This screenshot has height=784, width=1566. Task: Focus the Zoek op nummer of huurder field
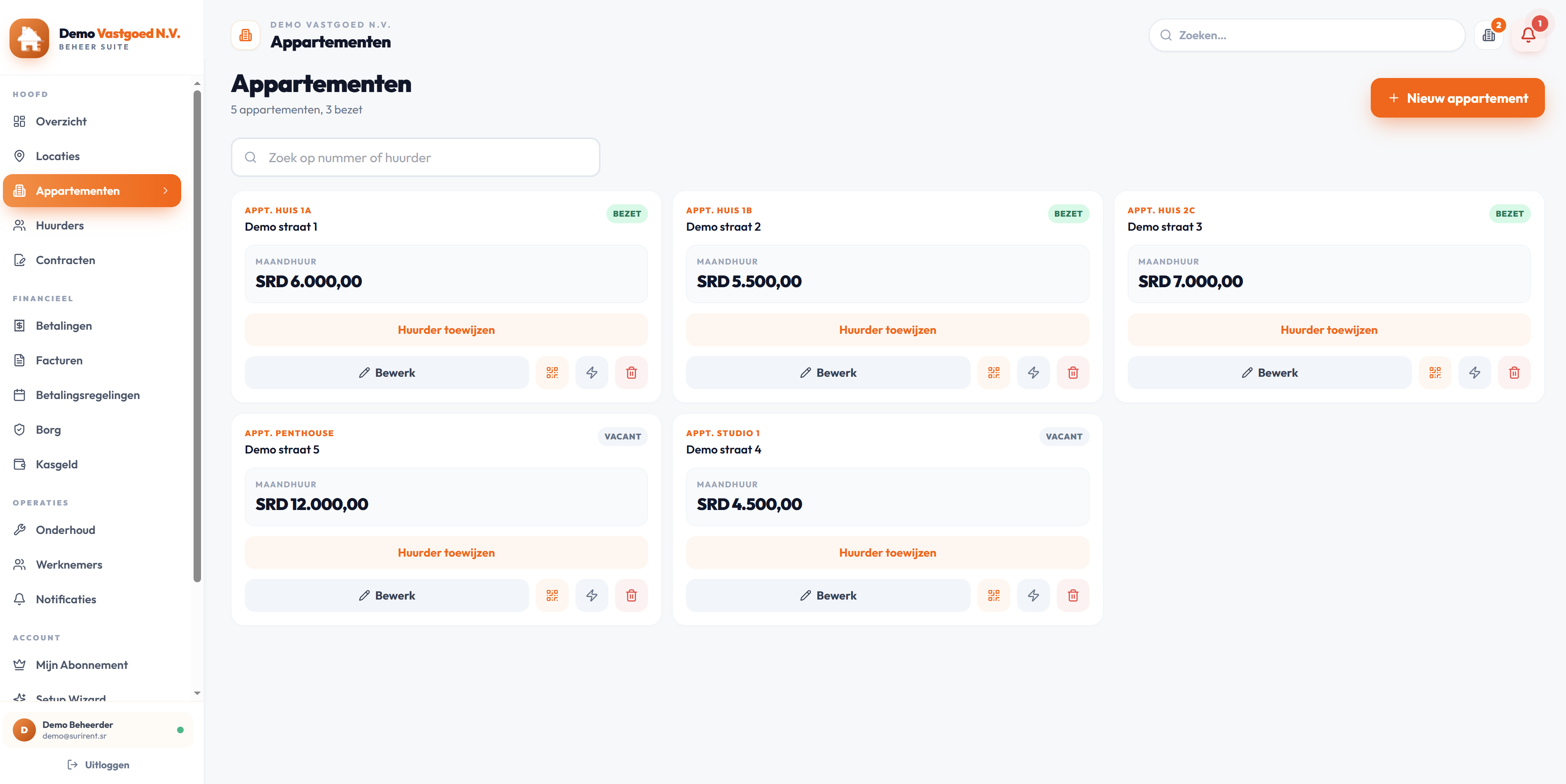coord(415,157)
